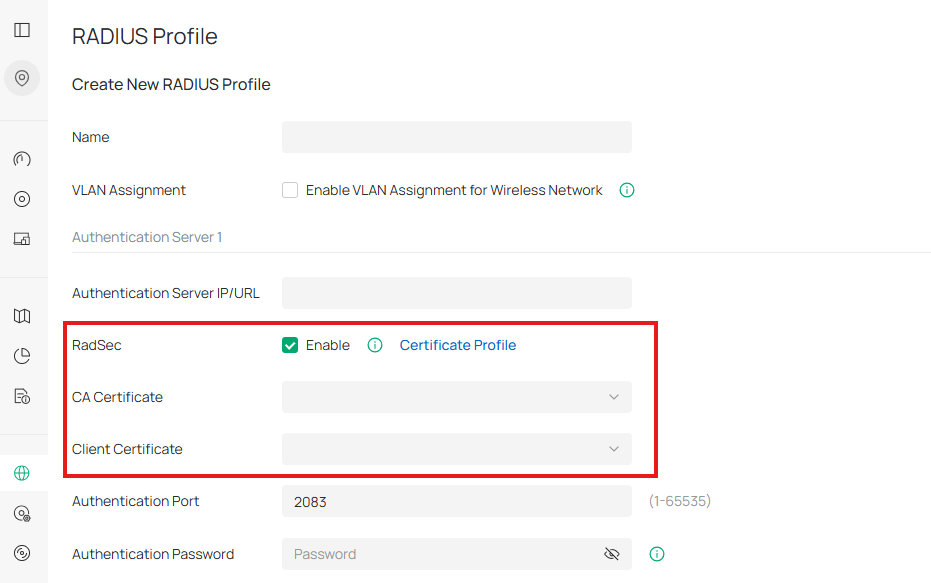Open the CA Certificate dropdown

click(x=456, y=397)
